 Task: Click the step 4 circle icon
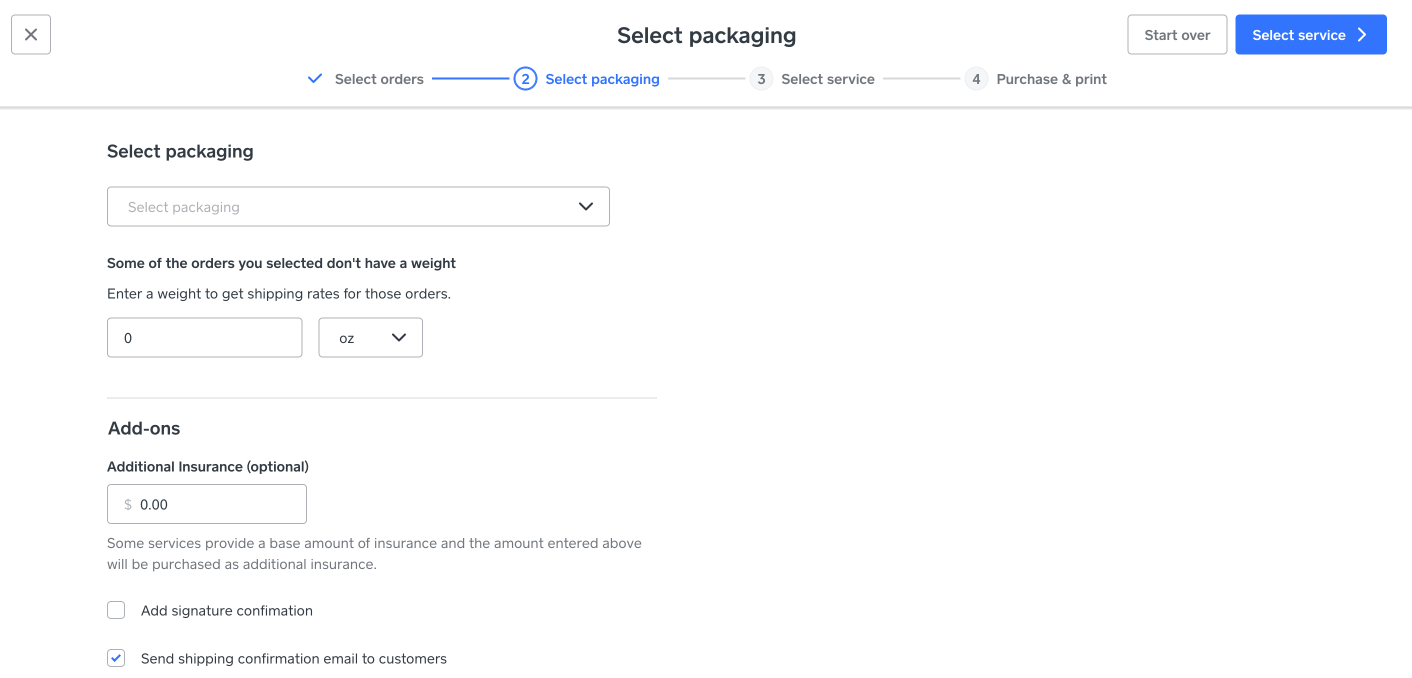(976, 79)
